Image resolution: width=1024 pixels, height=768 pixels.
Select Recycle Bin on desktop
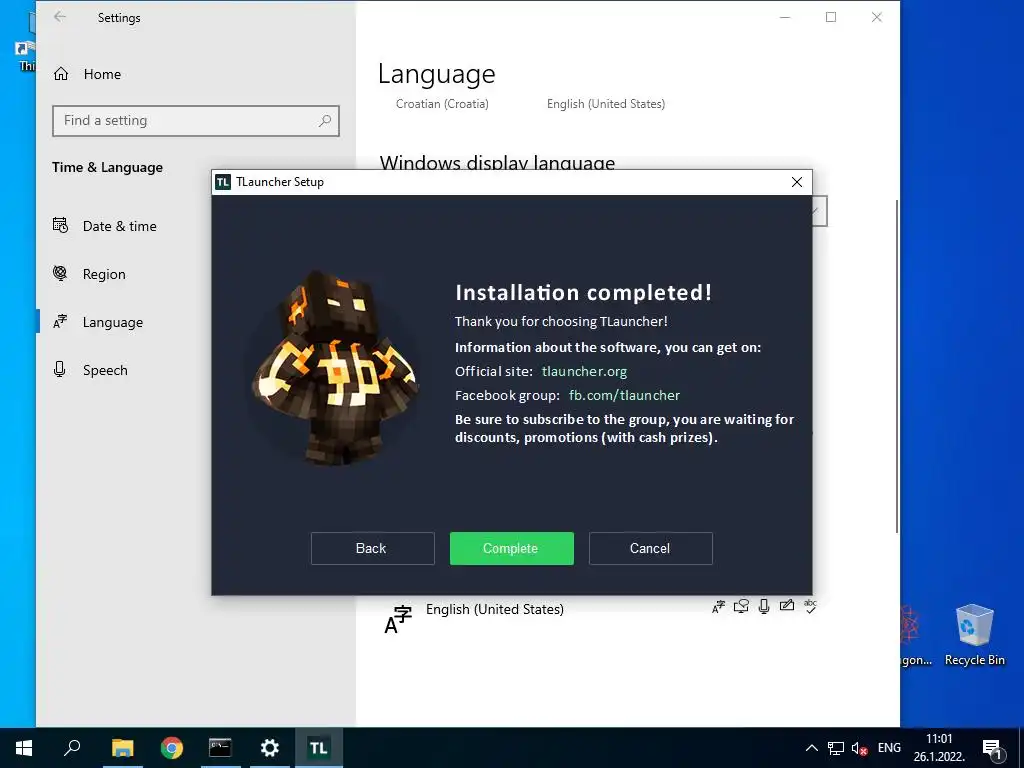(x=974, y=634)
